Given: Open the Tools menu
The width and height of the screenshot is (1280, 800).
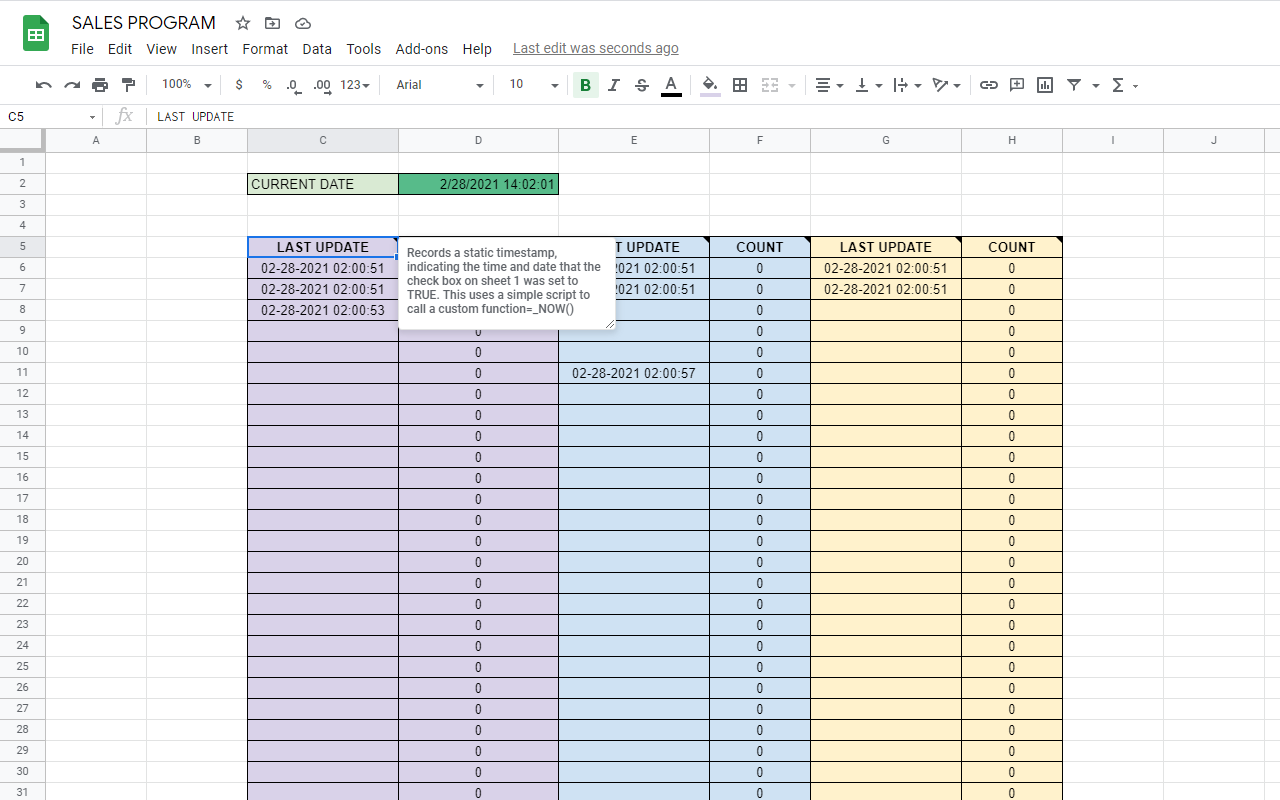Looking at the screenshot, I should click(x=364, y=48).
